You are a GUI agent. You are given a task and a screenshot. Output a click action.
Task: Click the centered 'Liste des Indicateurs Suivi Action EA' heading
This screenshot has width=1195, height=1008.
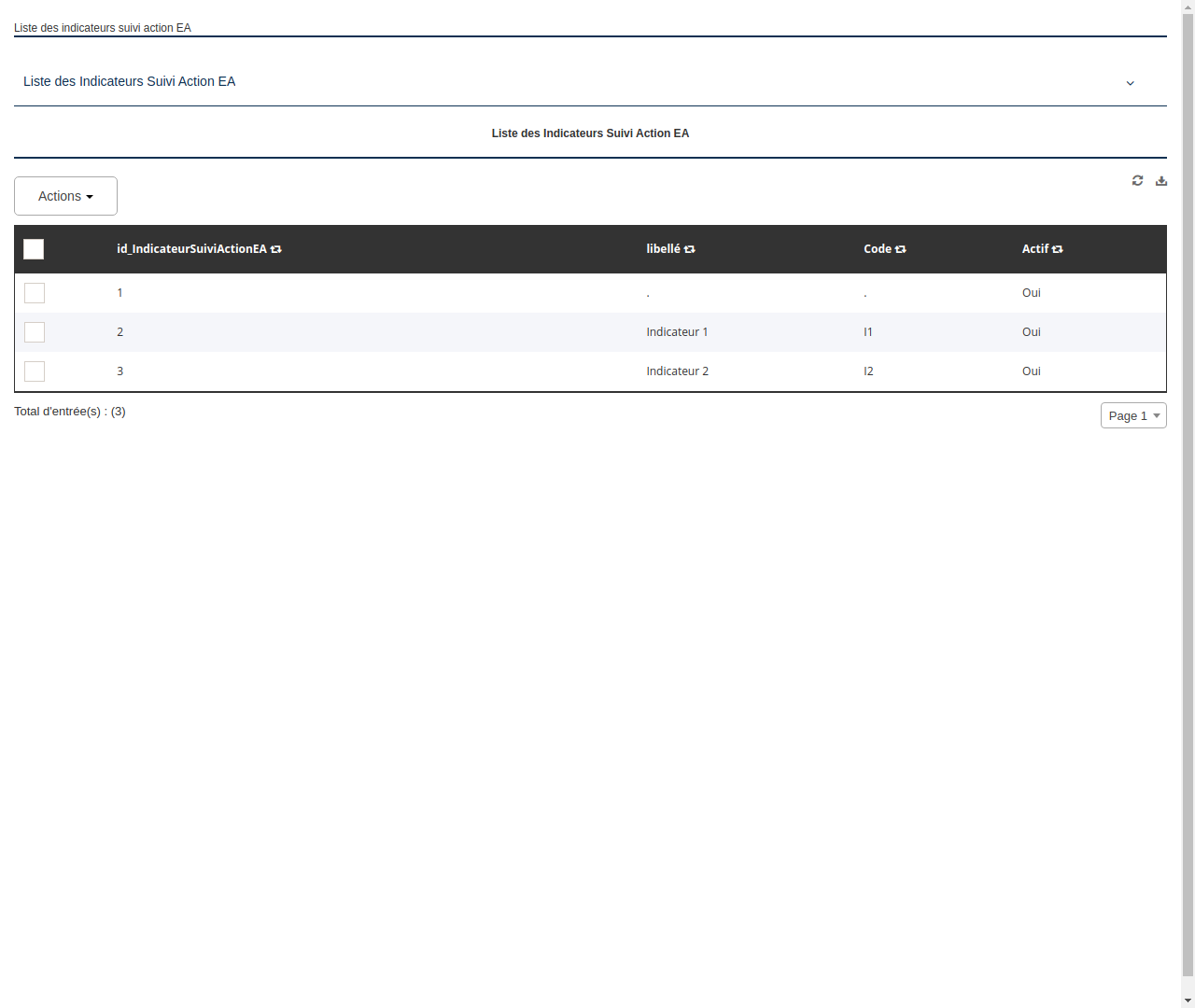coord(590,133)
